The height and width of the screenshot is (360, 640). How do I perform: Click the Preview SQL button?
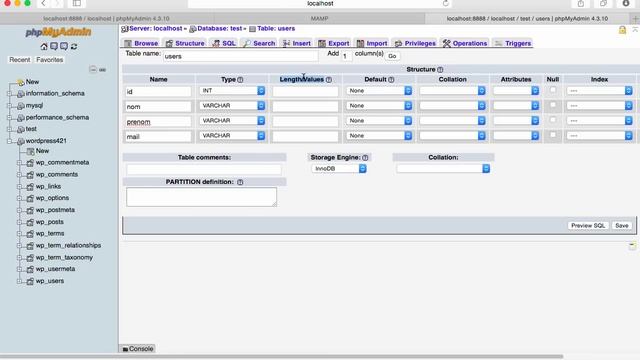588,226
